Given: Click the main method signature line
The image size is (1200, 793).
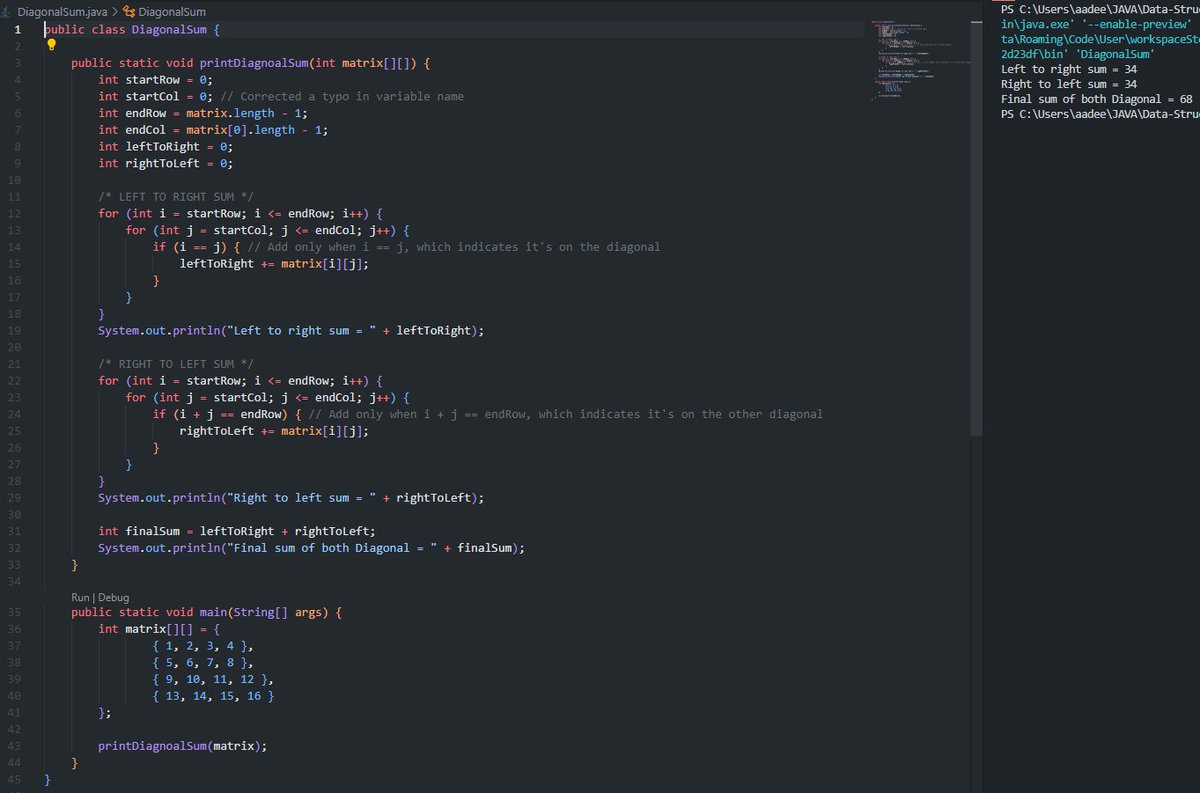Looking at the screenshot, I should point(207,612).
